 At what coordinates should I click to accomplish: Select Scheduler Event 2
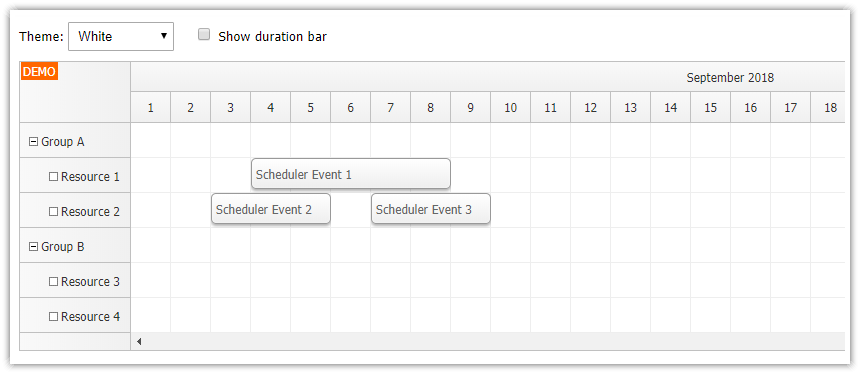(271, 209)
